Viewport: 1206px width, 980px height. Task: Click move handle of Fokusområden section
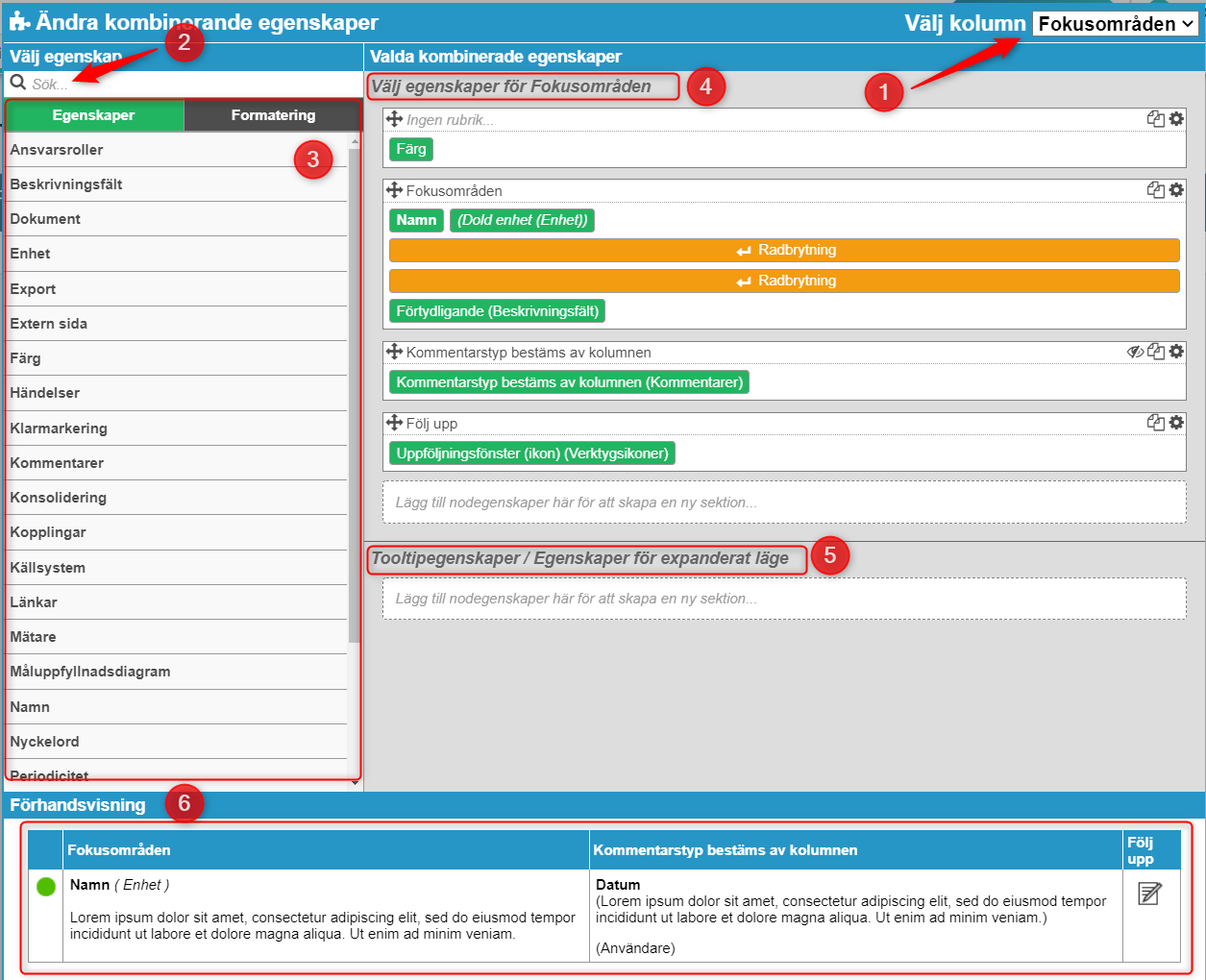395,190
